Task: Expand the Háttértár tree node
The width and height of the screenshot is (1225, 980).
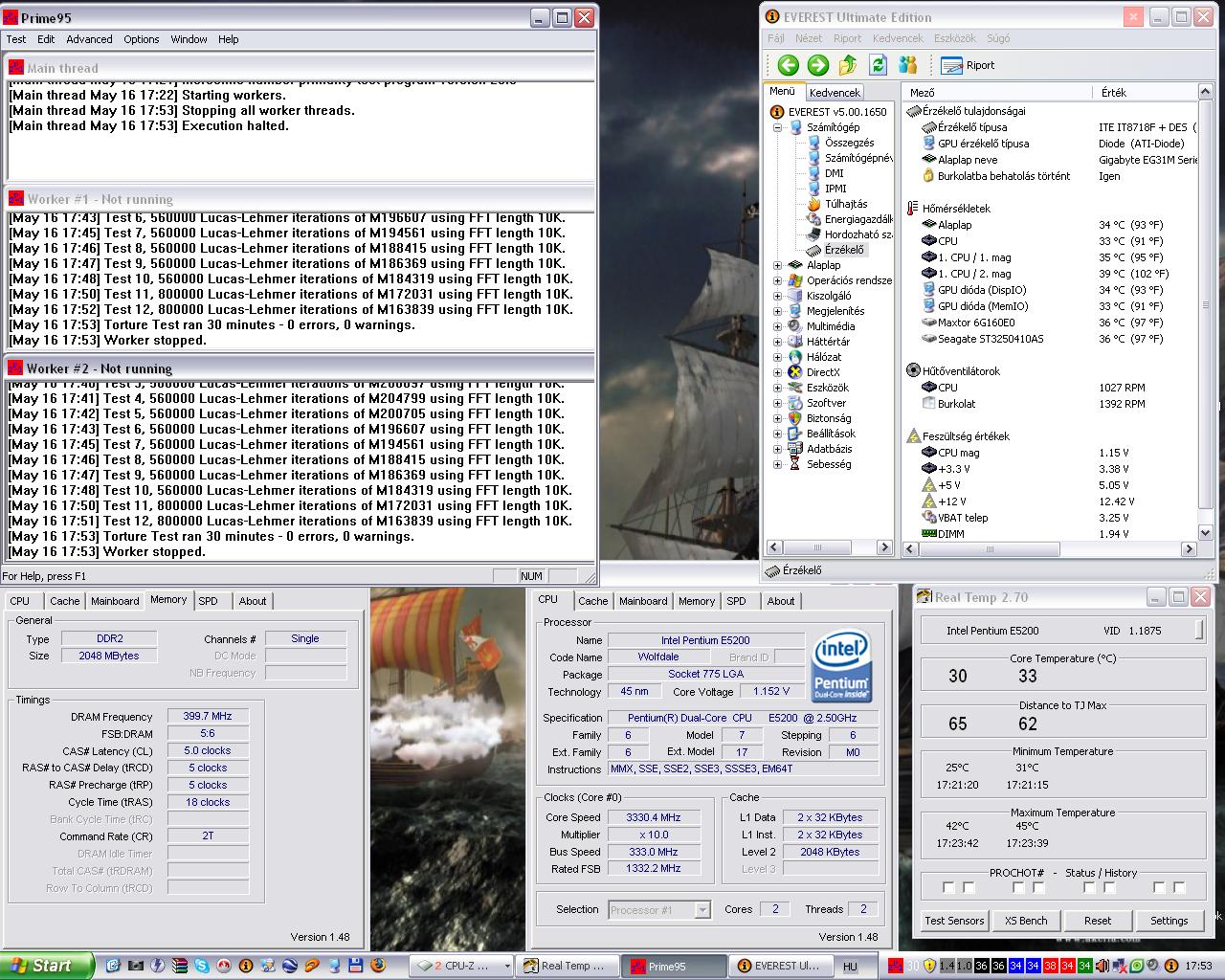Action: (x=777, y=342)
